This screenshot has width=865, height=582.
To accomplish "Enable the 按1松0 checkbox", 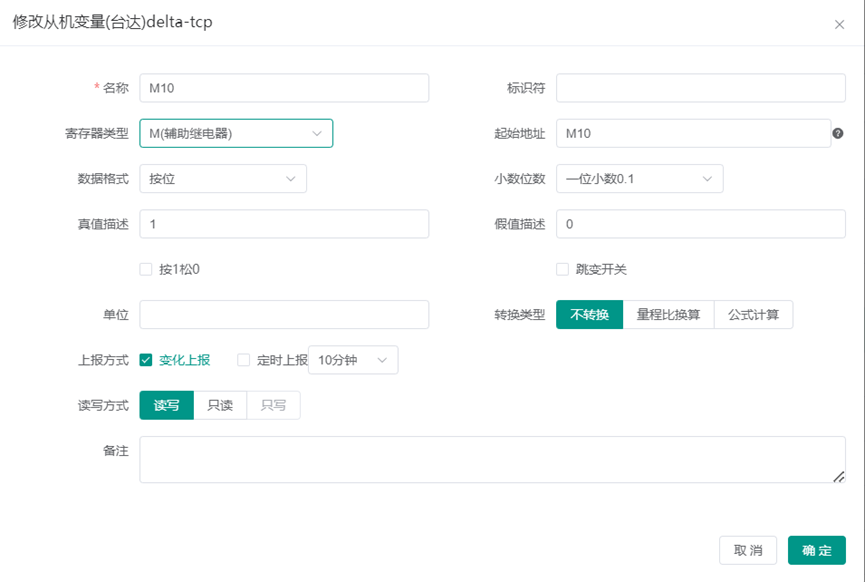I will click(146, 269).
